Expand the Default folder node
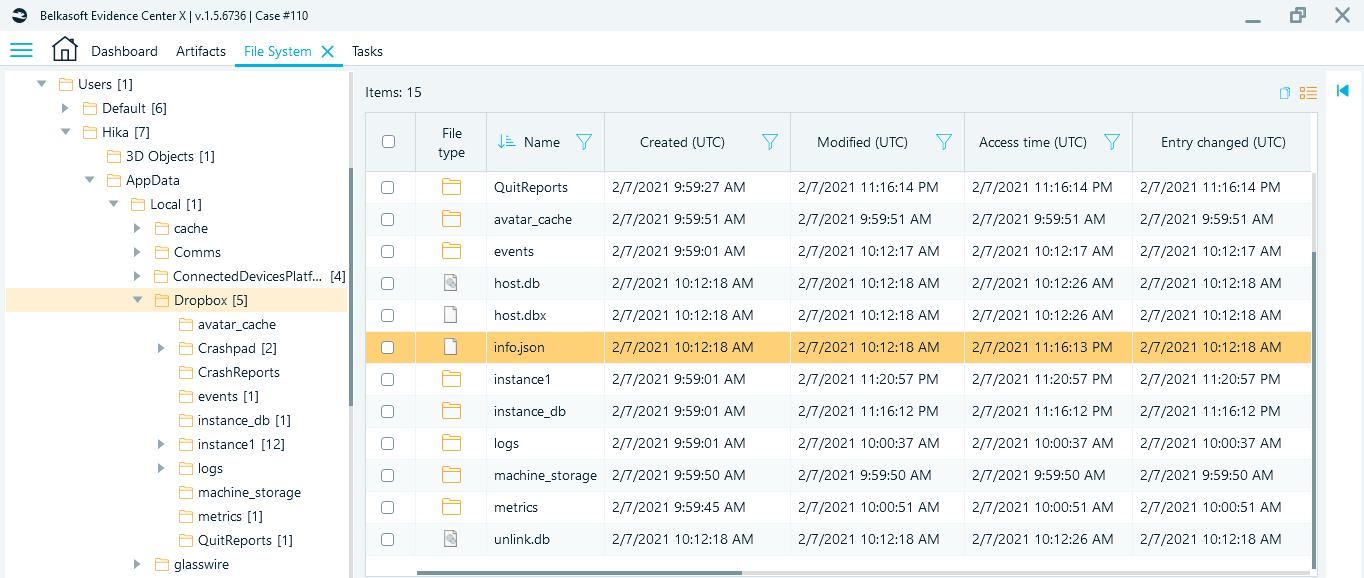1364x578 pixels. click(x=65, y=108)
